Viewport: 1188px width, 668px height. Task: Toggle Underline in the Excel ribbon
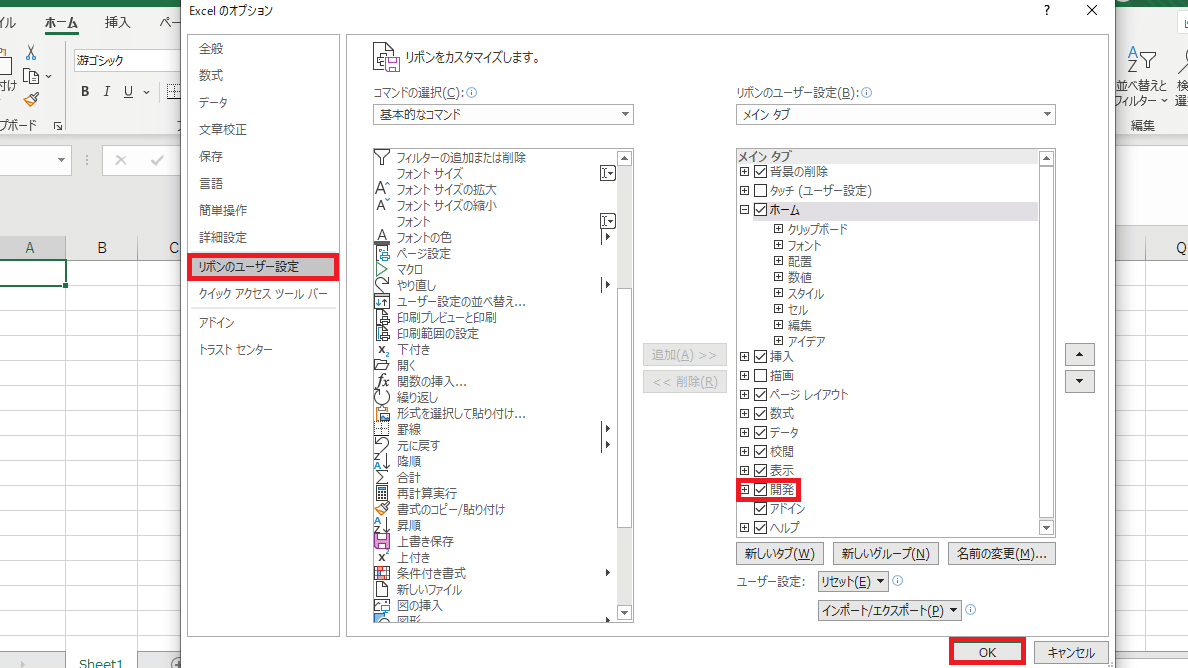128,92
